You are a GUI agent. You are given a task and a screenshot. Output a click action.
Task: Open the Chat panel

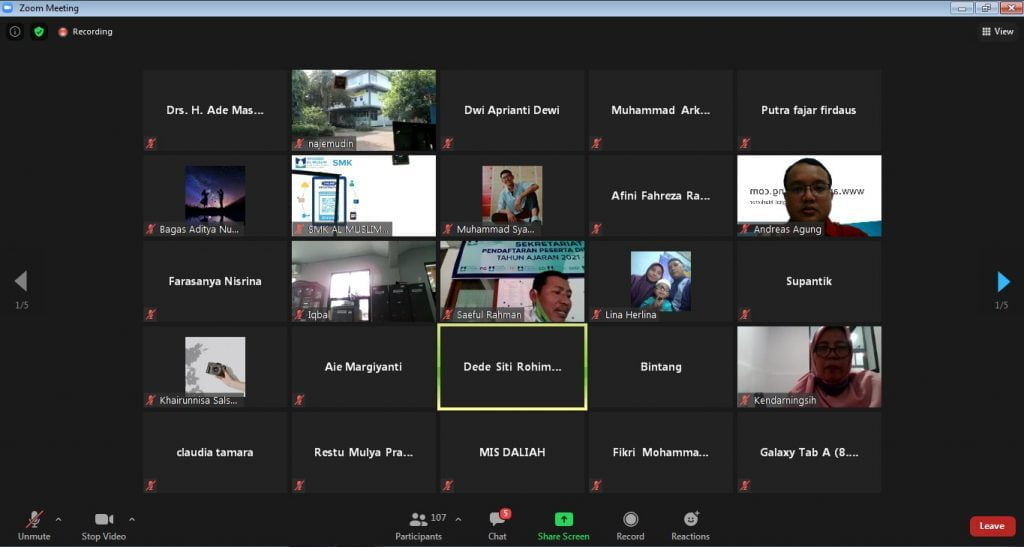(498, 525)
